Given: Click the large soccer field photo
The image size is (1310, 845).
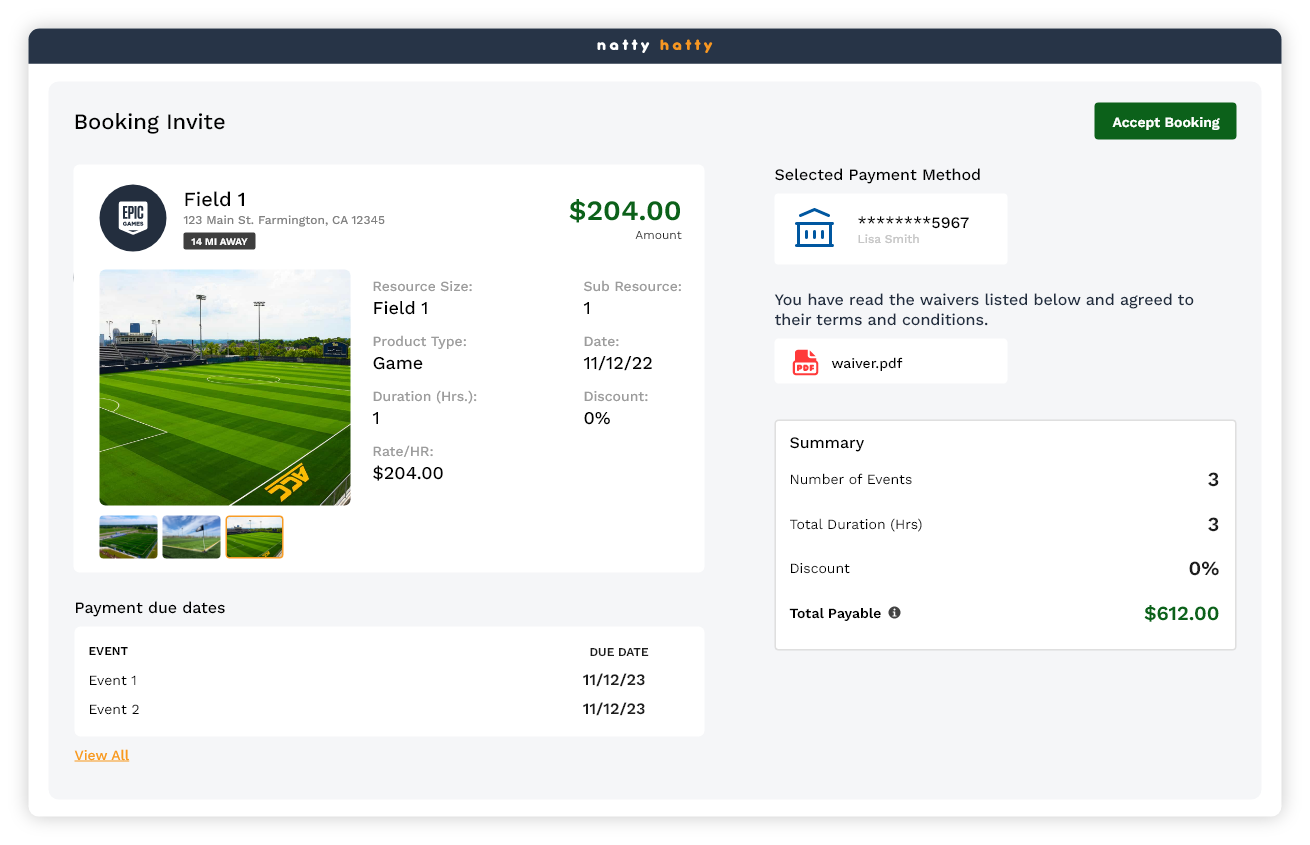Looking at the screenshot, I should (x=224, y=387).
